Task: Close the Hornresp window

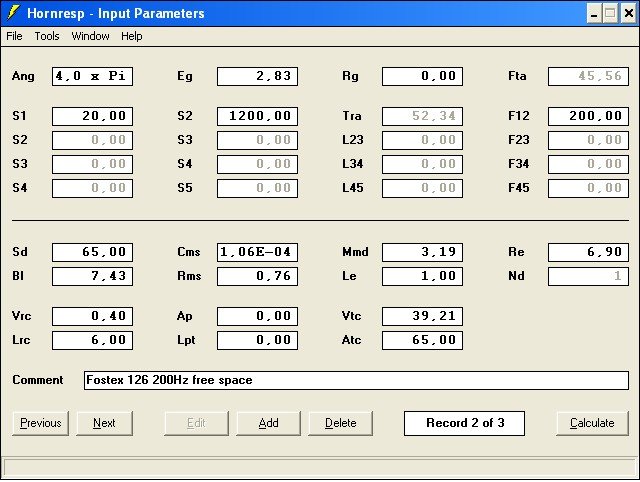Action: 627,14
